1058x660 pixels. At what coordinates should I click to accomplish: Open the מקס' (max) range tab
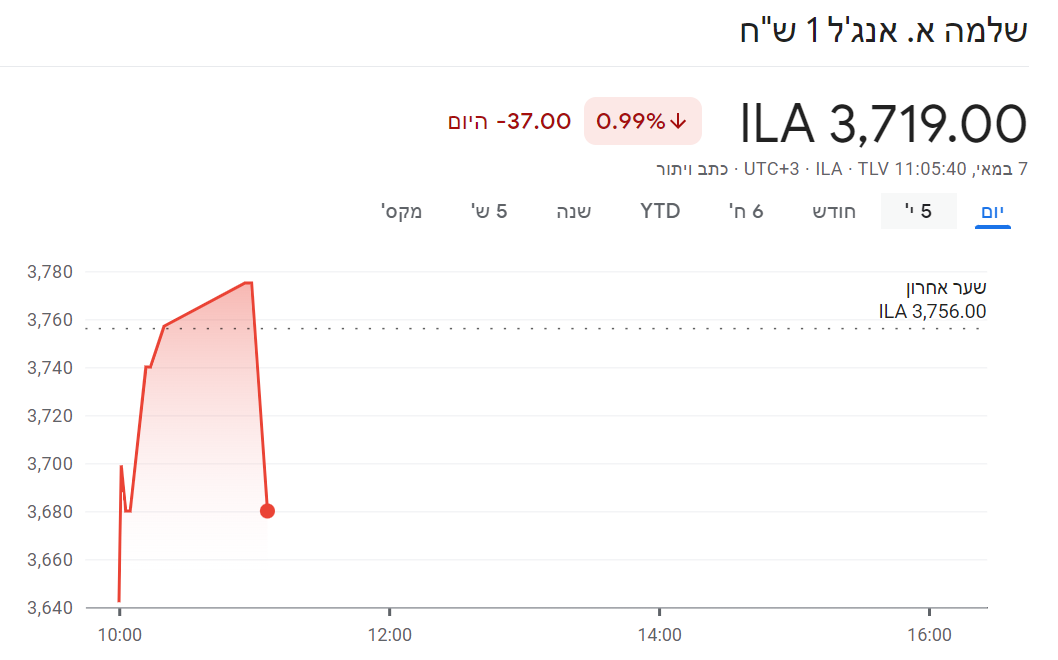[x=401, y=211]
